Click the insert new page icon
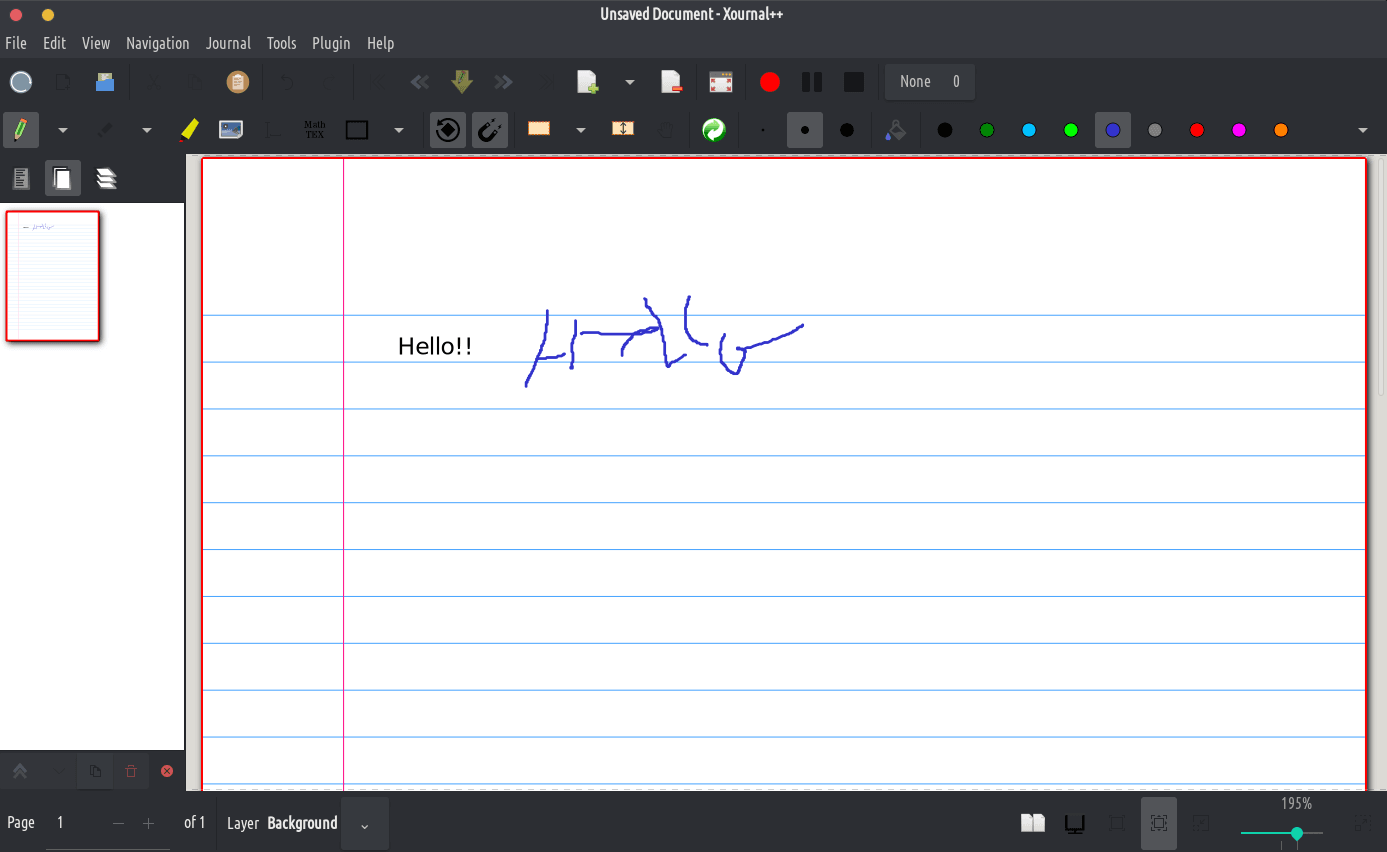Image resolution: width=1387 pixels, height=852 pixels. (587, 82)
